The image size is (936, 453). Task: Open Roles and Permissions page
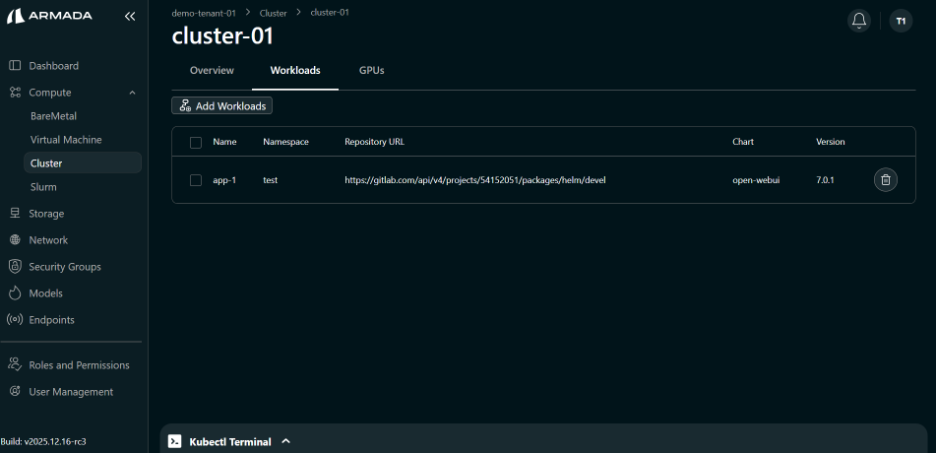click(79, 365)
